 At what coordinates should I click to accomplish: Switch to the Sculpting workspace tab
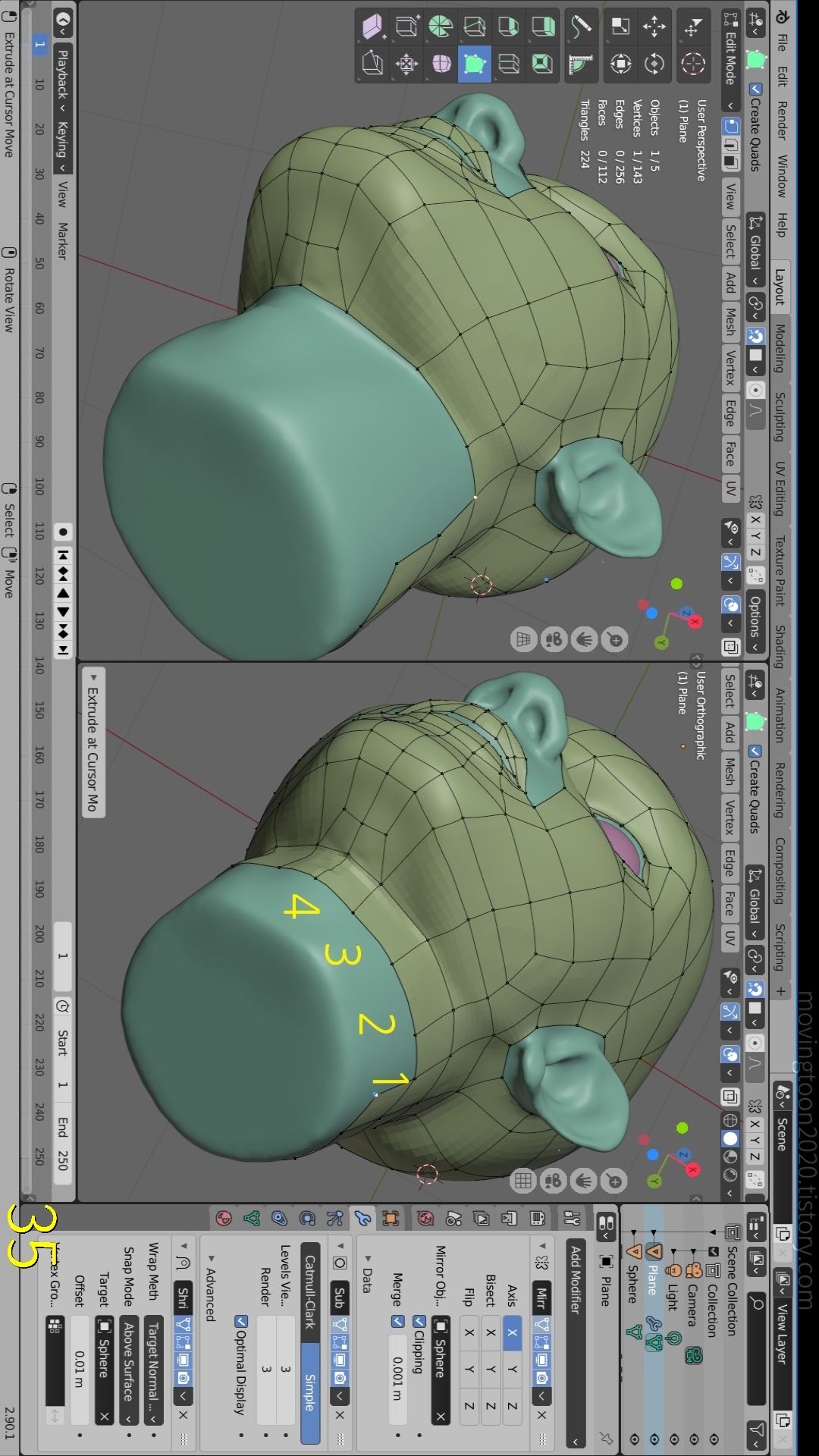point(780,416)
